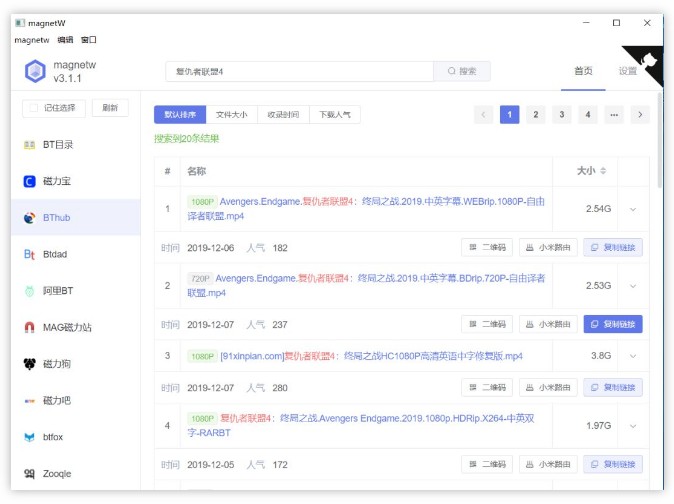Switch to 设置 tab
The image size is (674, 504).
628,71
